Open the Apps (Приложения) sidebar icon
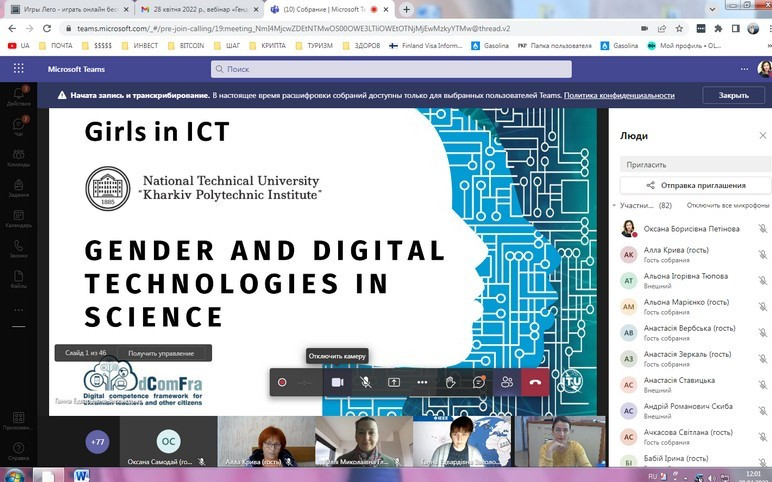This screenshot has height=482, width=772. point(18,421)
